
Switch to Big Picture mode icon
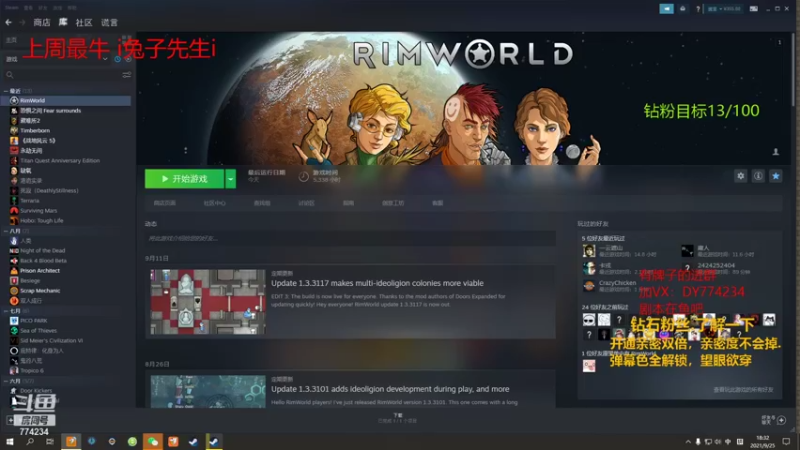[754, 9]
